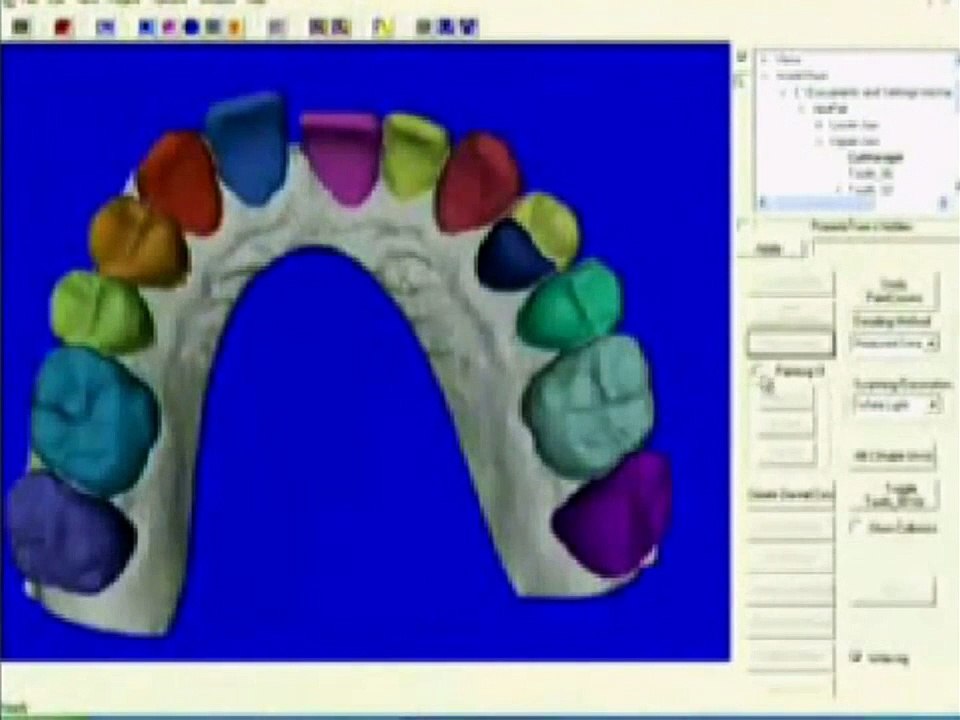960x720 pixels.
Task: Click the input field right of the small button
Action: (x=886, y=249)
